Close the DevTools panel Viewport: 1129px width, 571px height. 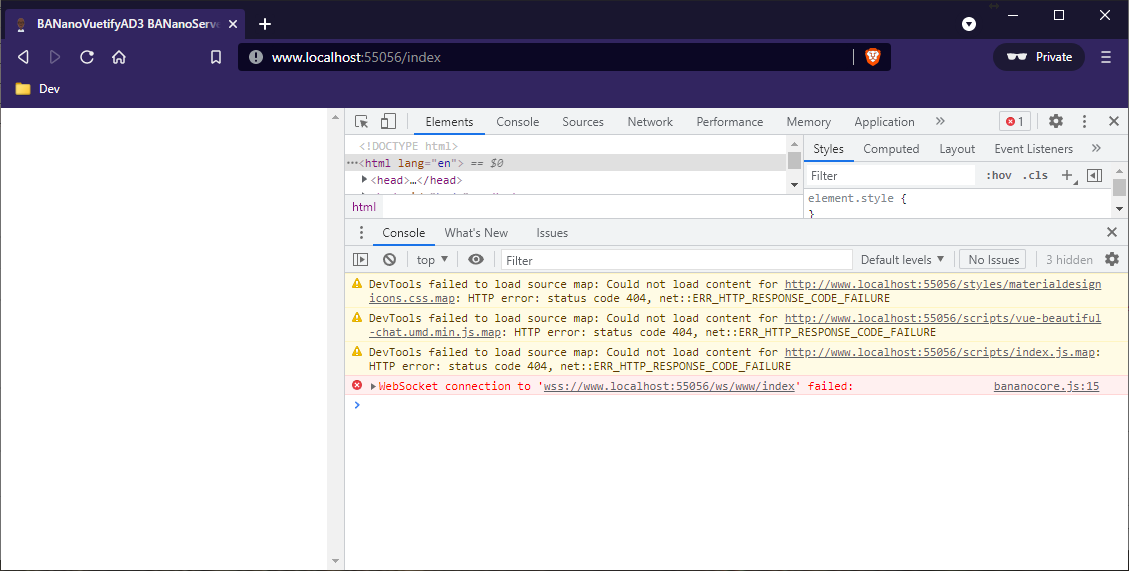(x=1114, y=121)
